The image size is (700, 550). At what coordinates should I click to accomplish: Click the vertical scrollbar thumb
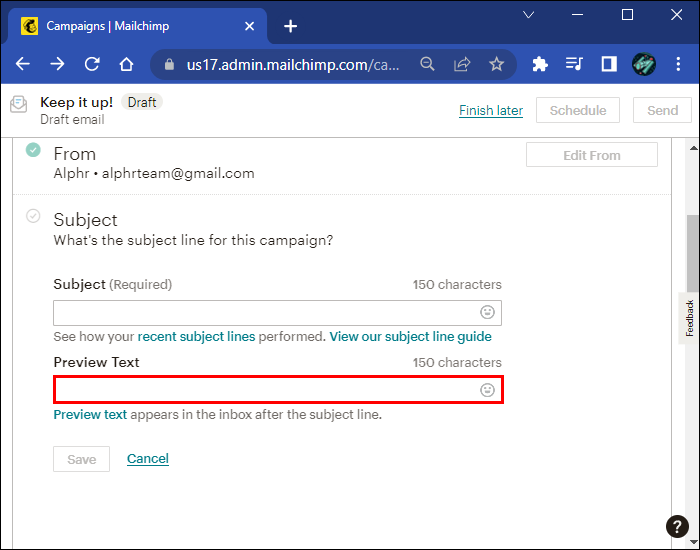[693, 253]
